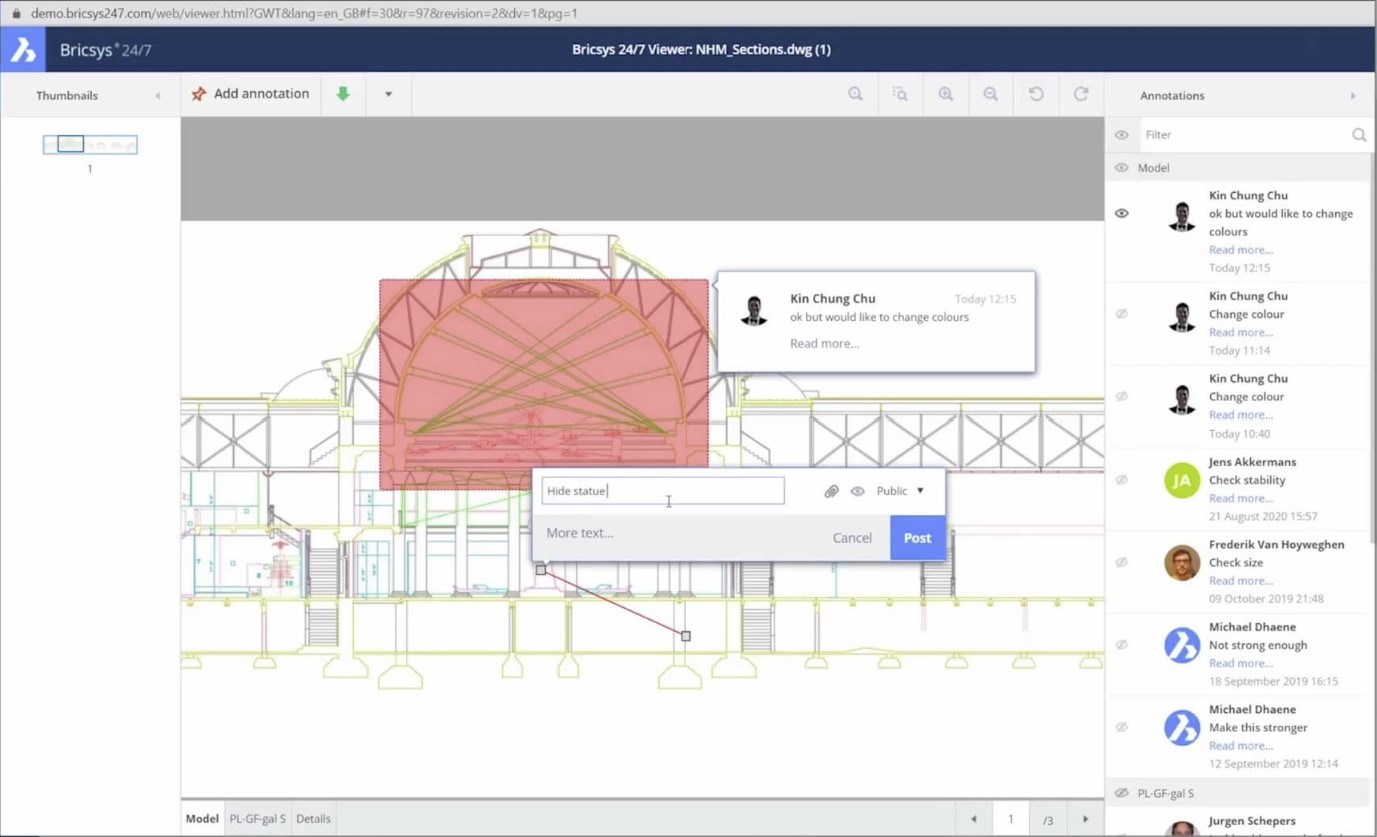This screenshot has width=1377, height=837.
Task: Toggle the Model group eye icon
Action: tap(1122, 168)
